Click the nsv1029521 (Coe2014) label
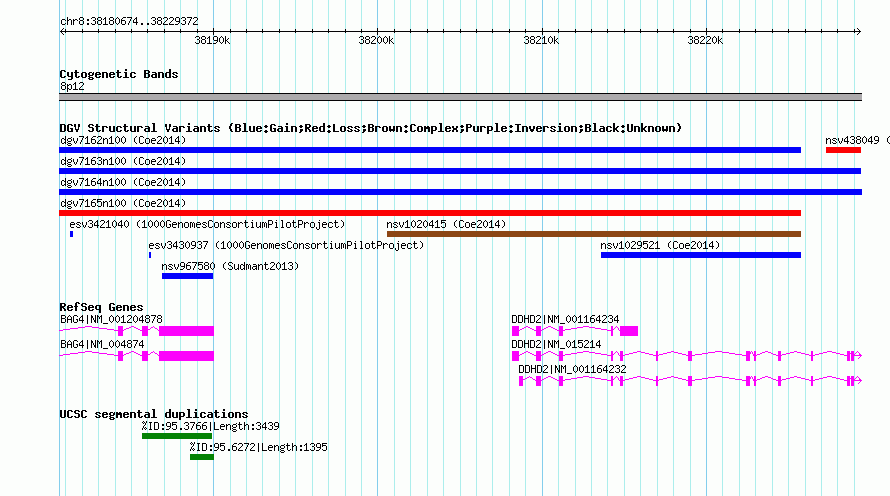Viewport: 890px width, 496px height. (x=660, y=245)
